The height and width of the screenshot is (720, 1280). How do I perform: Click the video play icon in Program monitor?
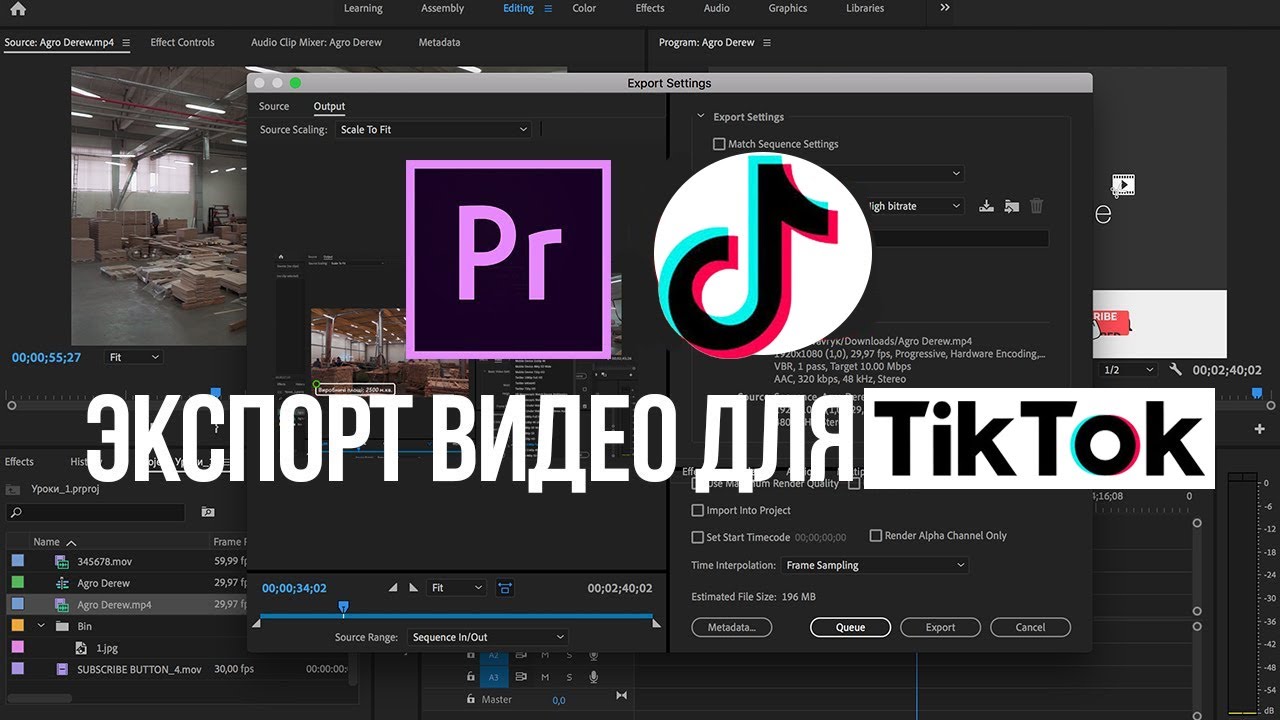tap(1123, 185)
